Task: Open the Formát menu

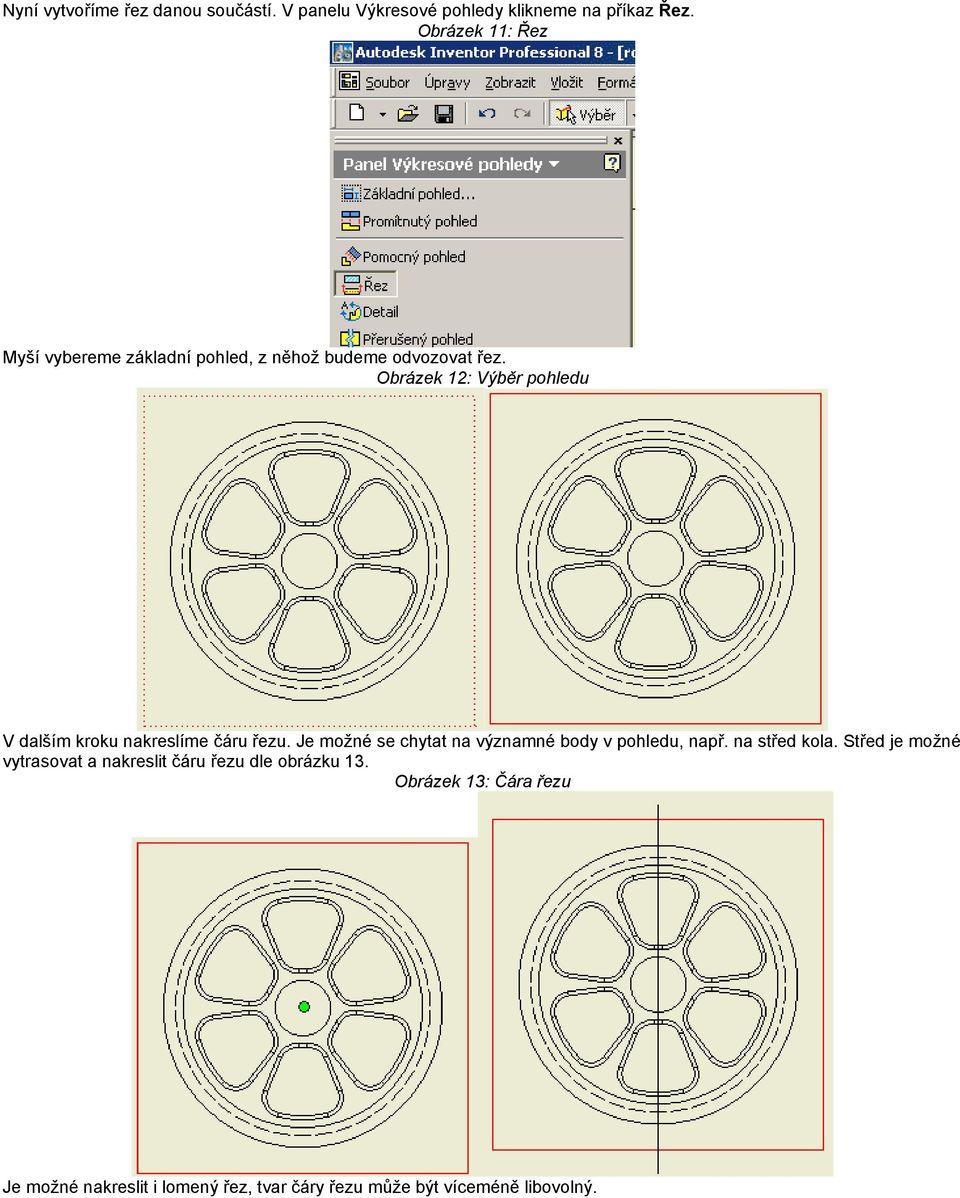Action: (616, 83)
